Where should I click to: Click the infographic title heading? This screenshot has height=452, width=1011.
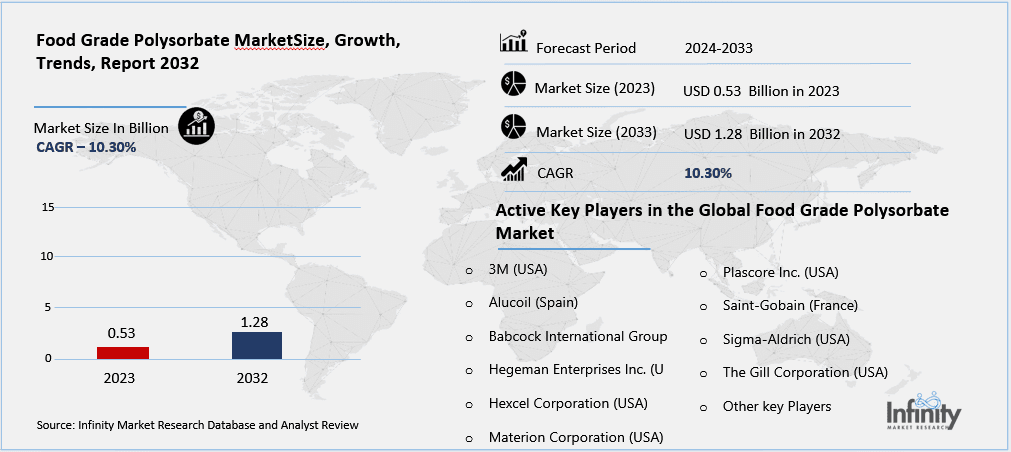220,53
